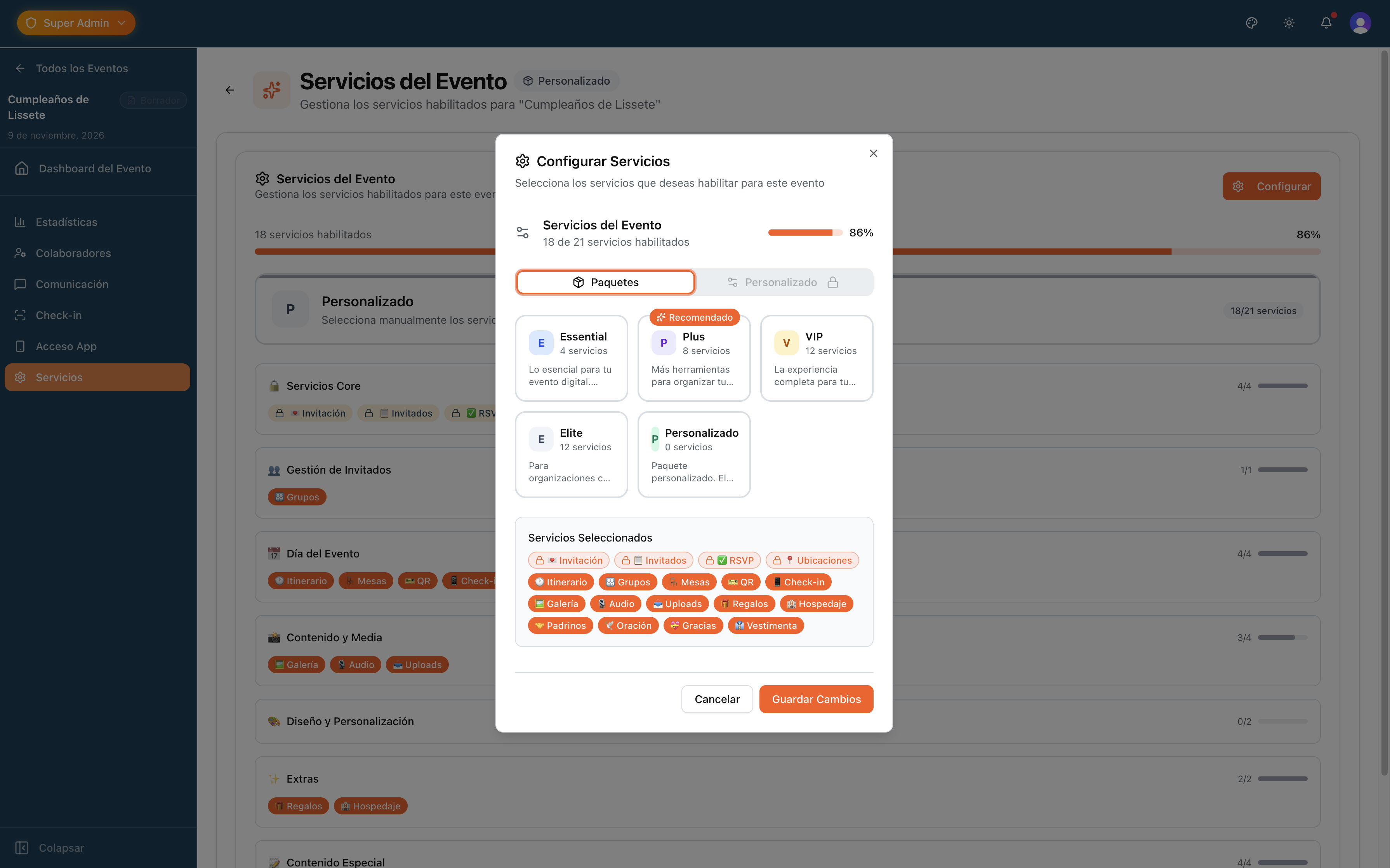
Task: Click Contenido y Media 3/4 progress bar
Action: coord(1282,637)
